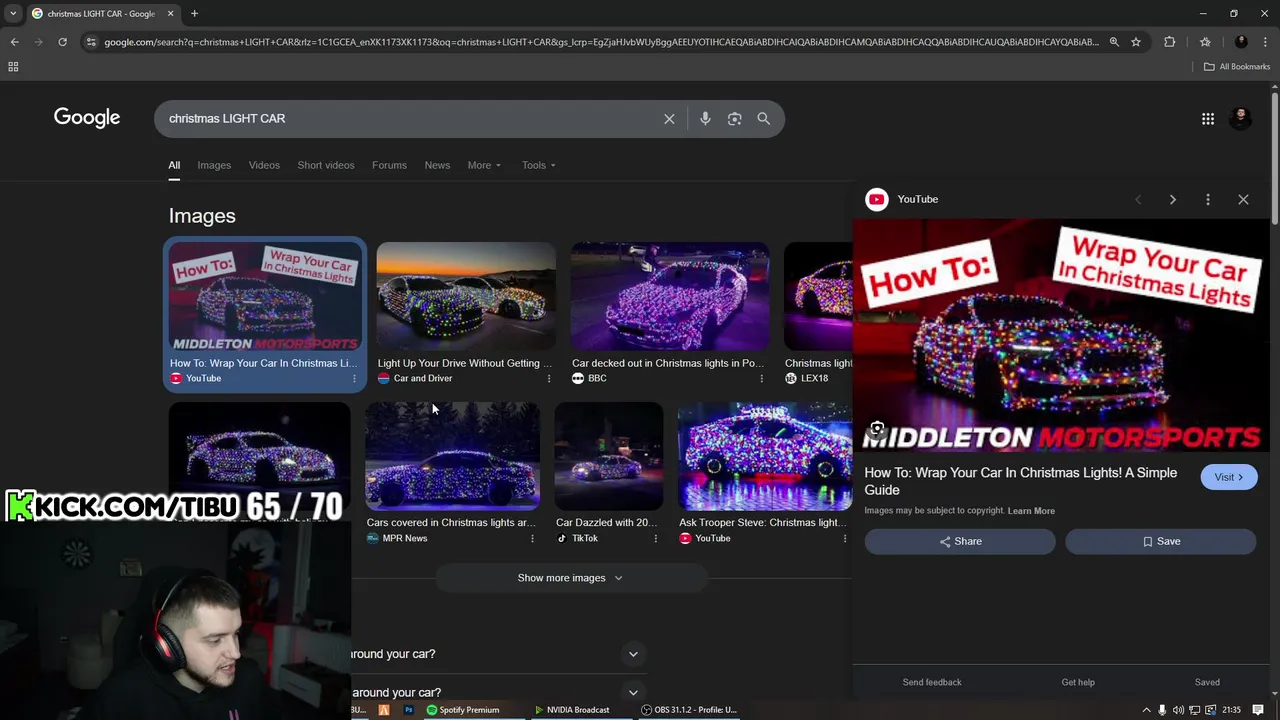Screen dimensions: 1280x720
Task: Switch to the Images tab
Action: (x=214, y=166)
